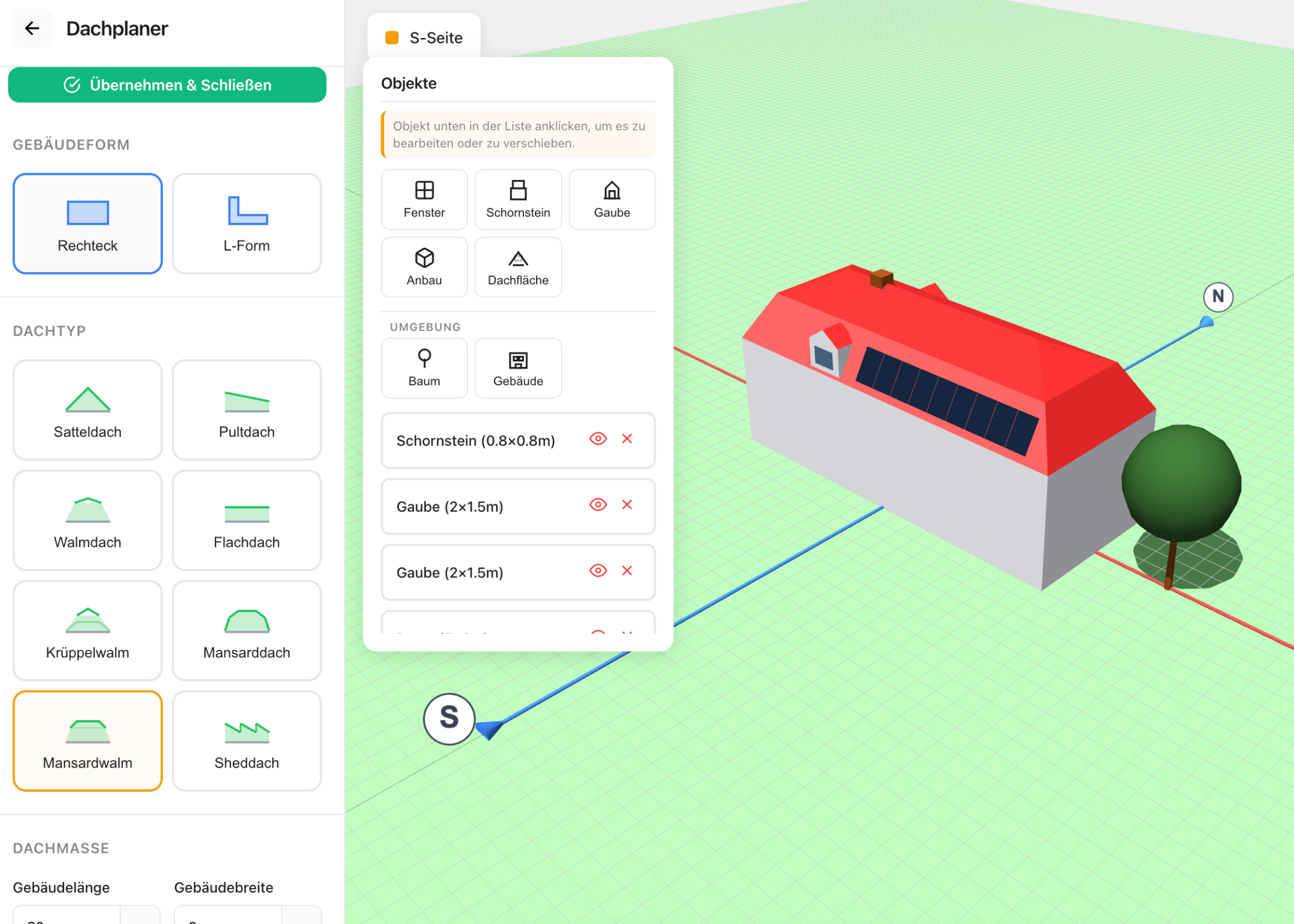This screenshot has height=924, width=1294.
Task: Add a Fenster object
Action: coord(424,199)
